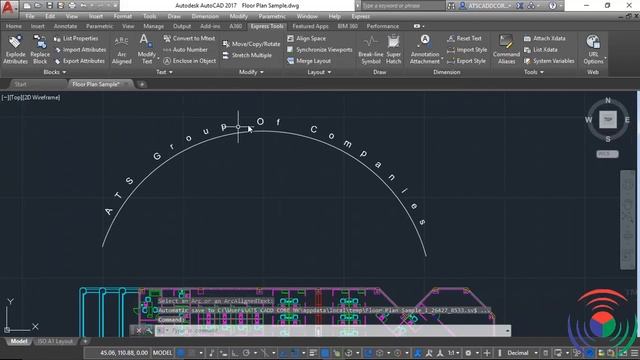Screen dimensions: 640x360
Task: Click the Plot printer icon in quick access toolbar
Action: [72, 6]
